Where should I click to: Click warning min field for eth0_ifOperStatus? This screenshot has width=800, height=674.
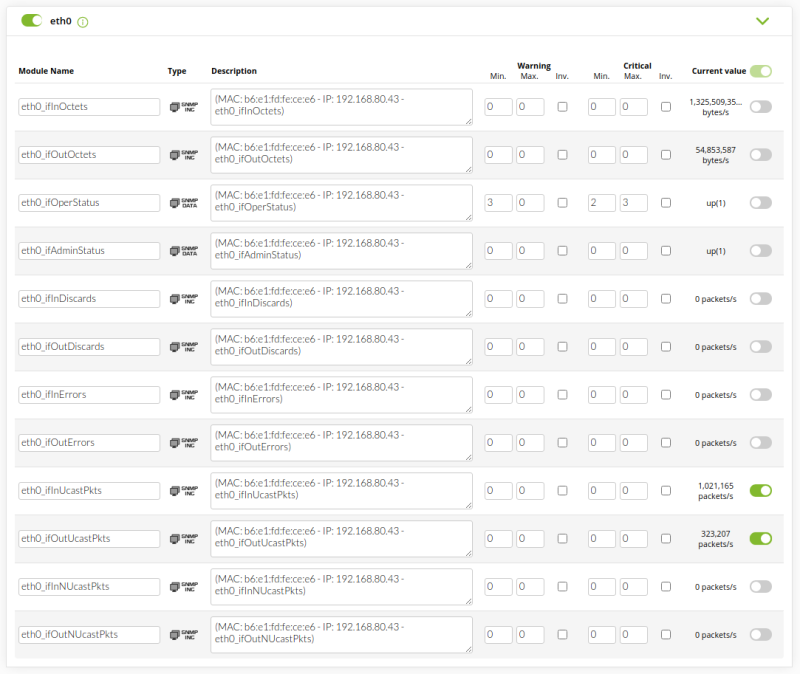tap(498, 203)
